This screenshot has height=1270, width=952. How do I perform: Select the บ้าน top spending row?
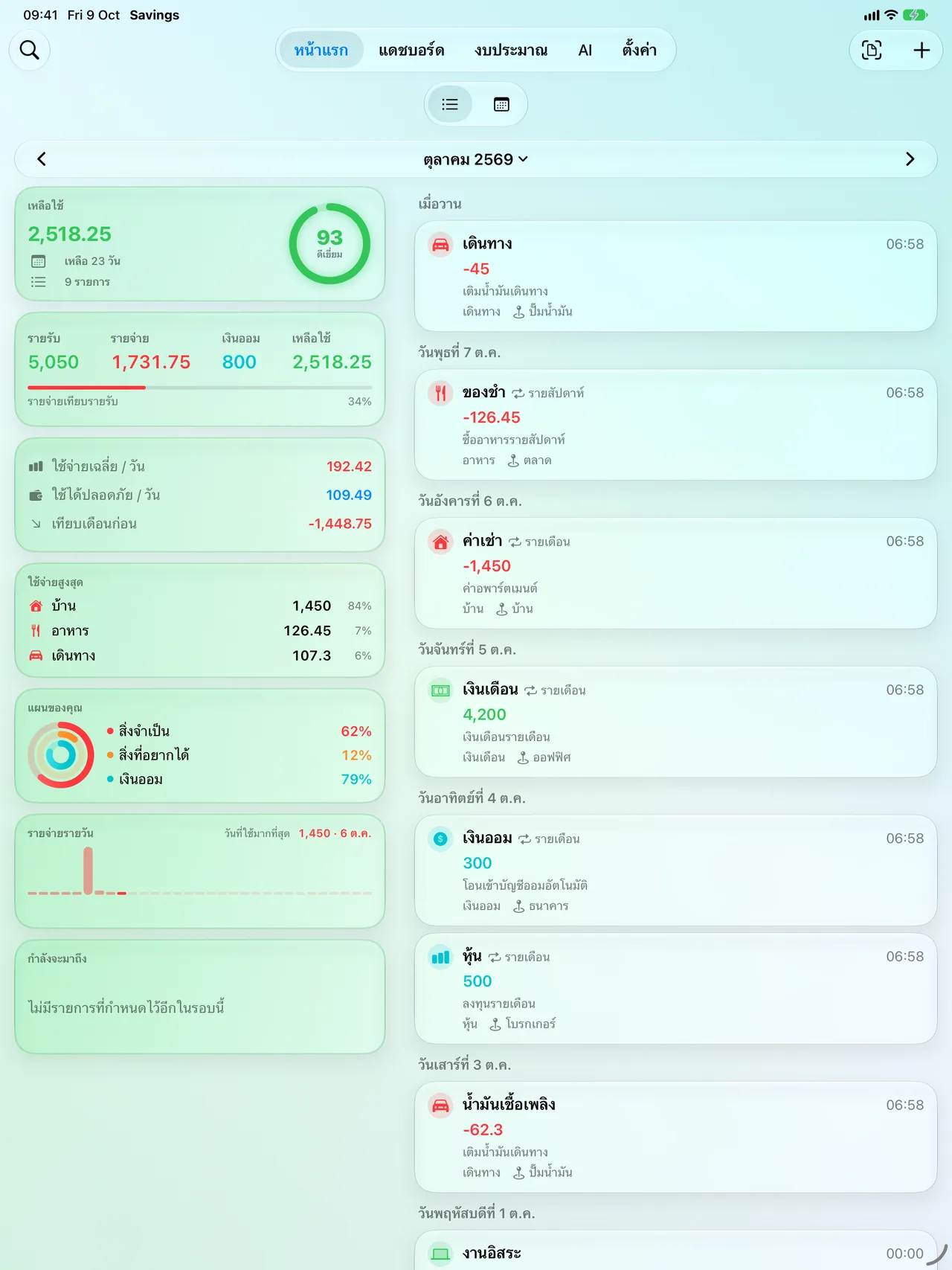coord(199,606)
